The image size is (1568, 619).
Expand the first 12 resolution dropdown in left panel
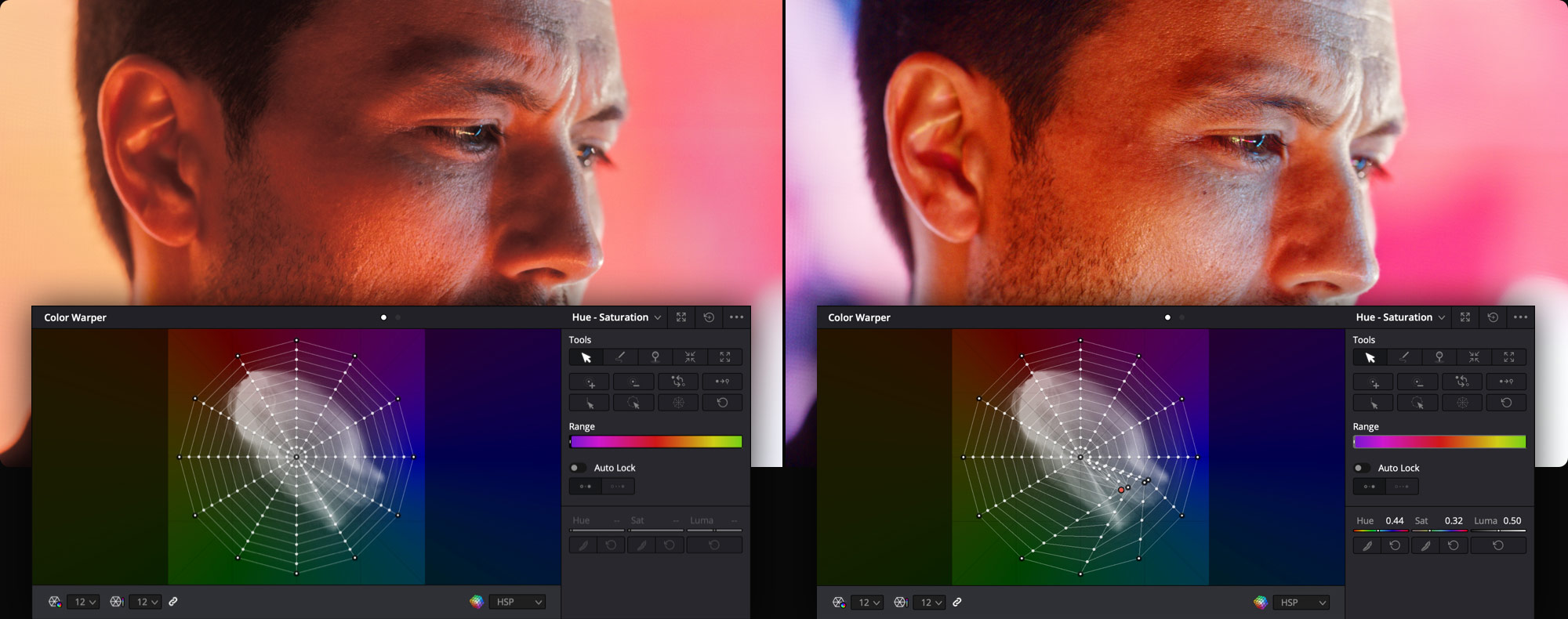[82, 602]
